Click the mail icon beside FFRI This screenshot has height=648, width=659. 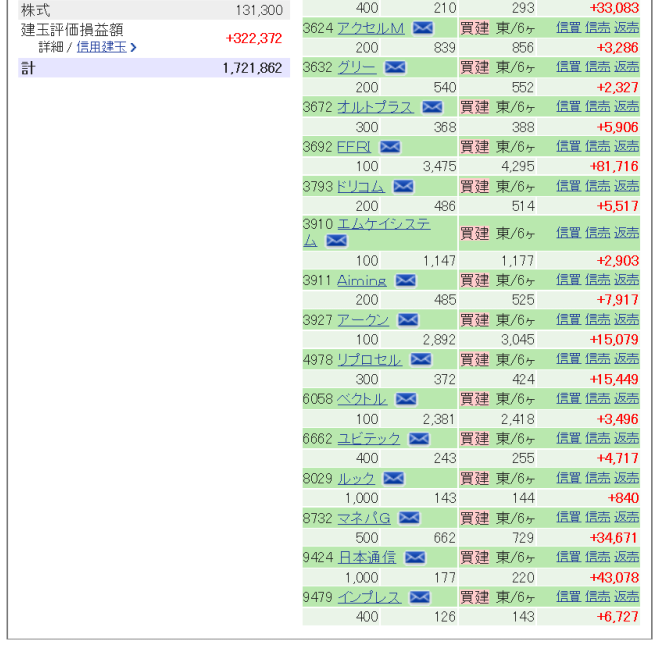coord(390,147)
